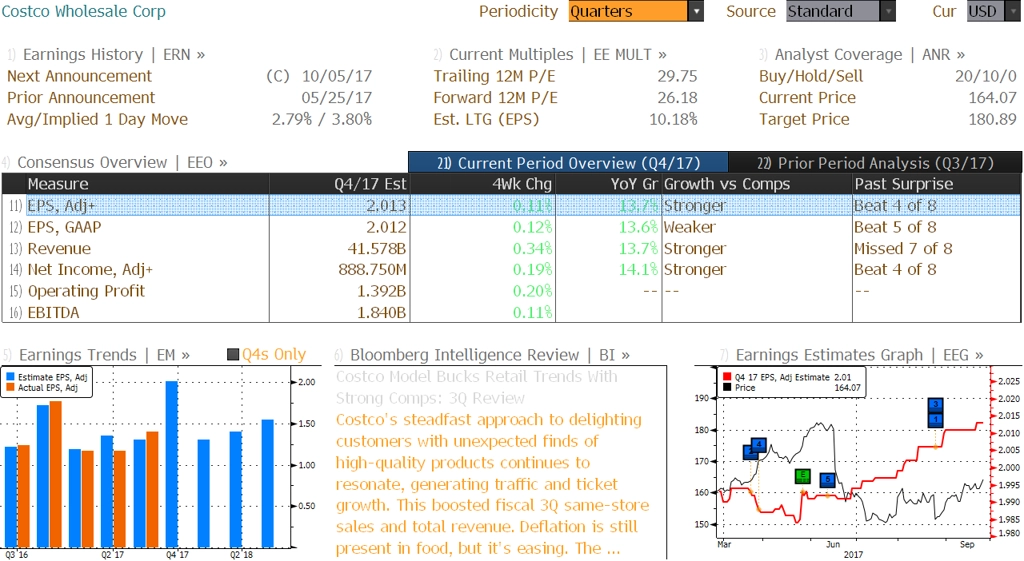
Task: Select the EPS, GAAP measure row
Action: point(511,227)
